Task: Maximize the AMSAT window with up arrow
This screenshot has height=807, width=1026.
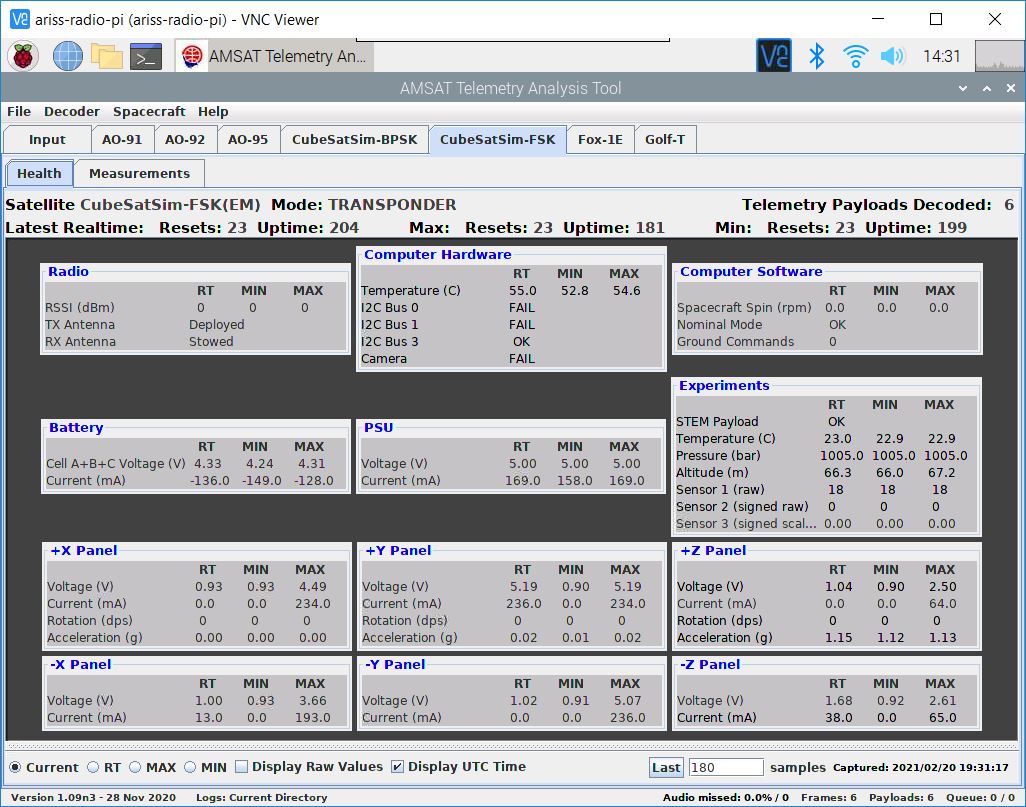Action: (x=987, y=88)
